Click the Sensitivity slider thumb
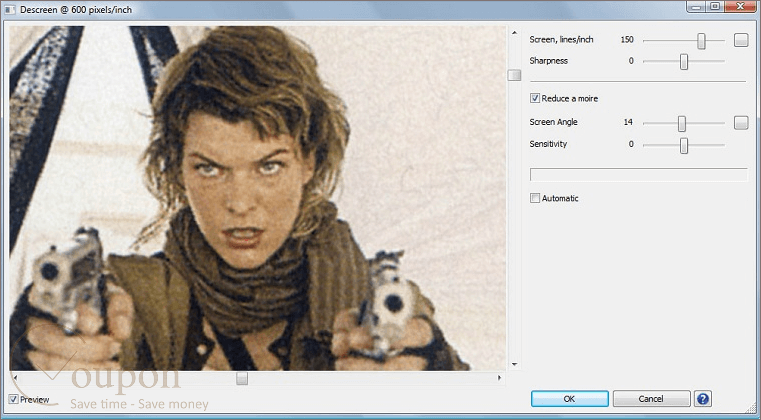761x420 pixels. click(684, 146)
